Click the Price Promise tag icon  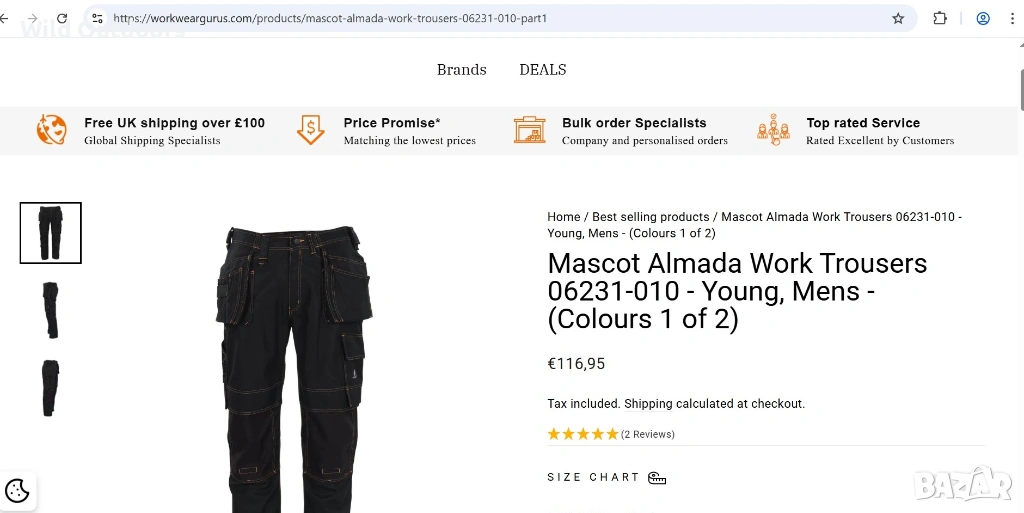click(x=311, y=131)
